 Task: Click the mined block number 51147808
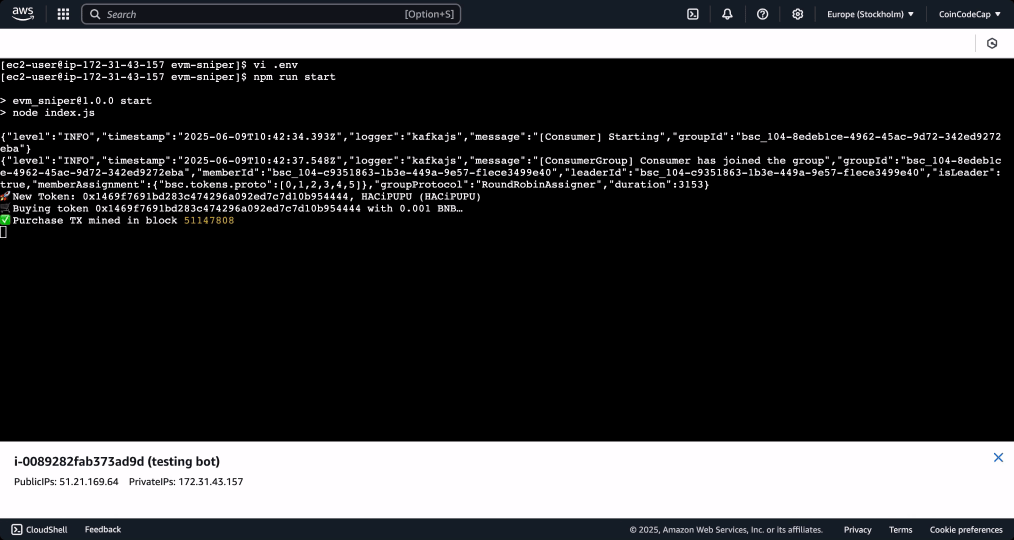point(209,220)
